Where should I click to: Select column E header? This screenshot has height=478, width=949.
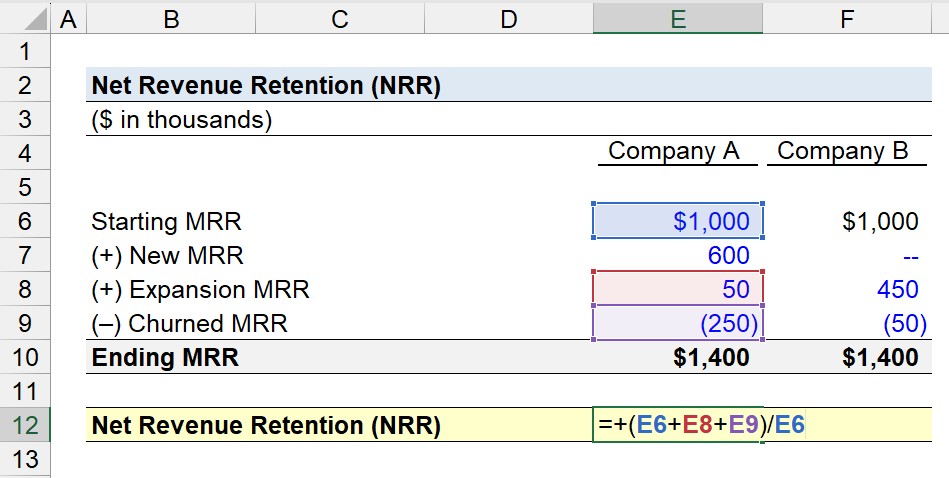[678, 19]
